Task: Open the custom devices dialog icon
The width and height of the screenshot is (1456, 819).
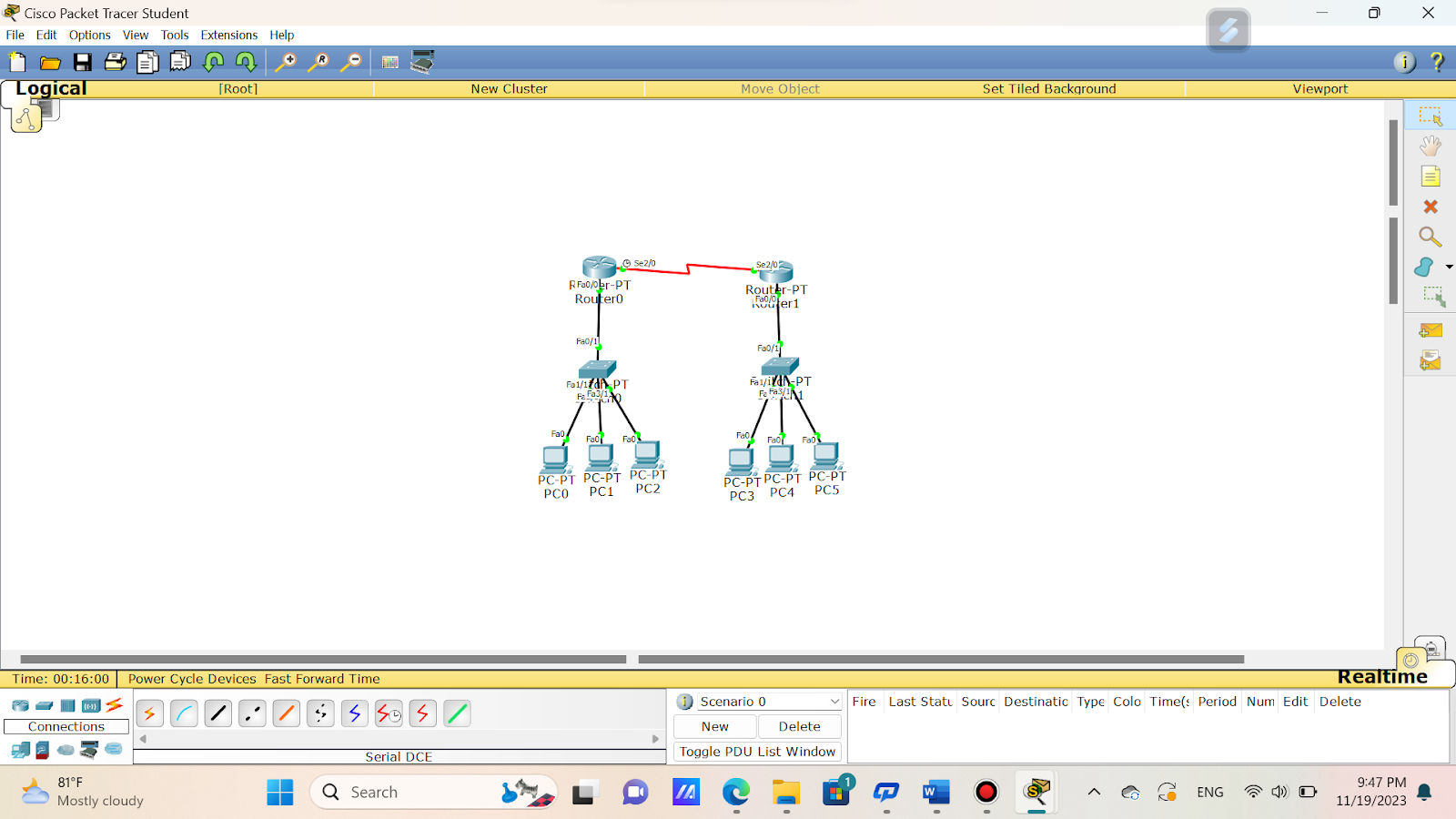Action: (x=422, y=62)
